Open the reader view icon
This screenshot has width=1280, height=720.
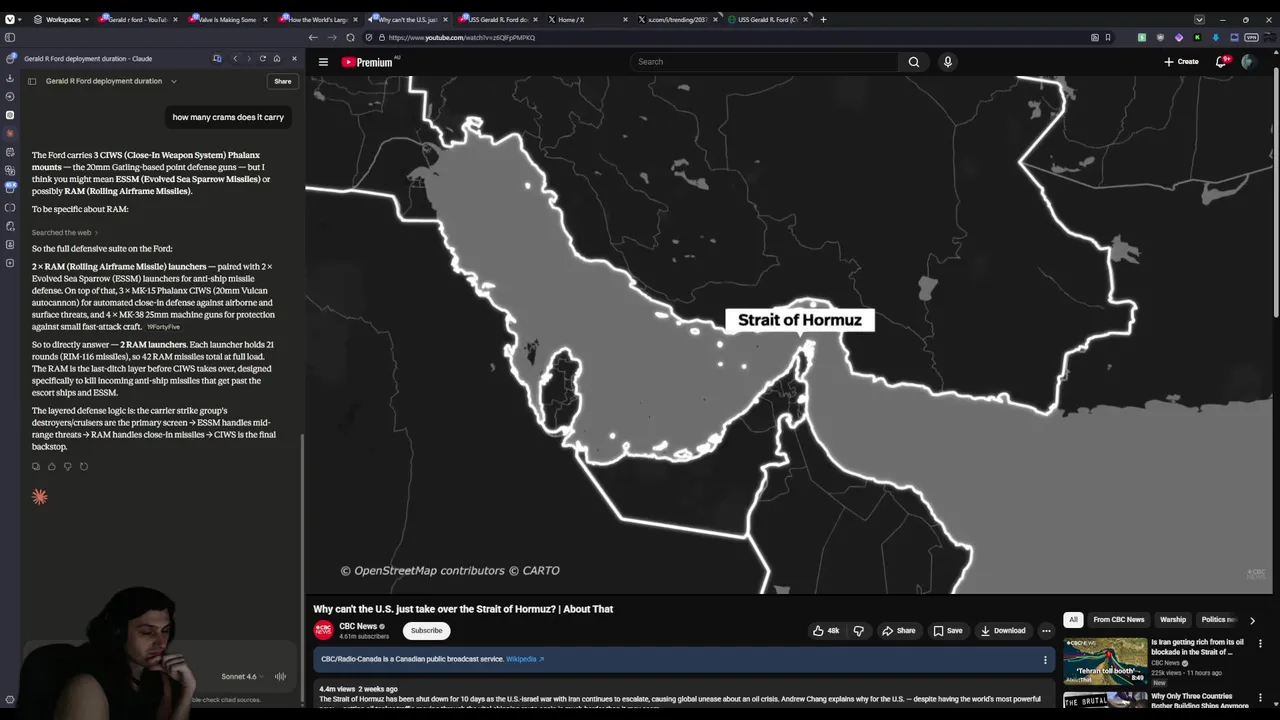[x=1094, y=37]
